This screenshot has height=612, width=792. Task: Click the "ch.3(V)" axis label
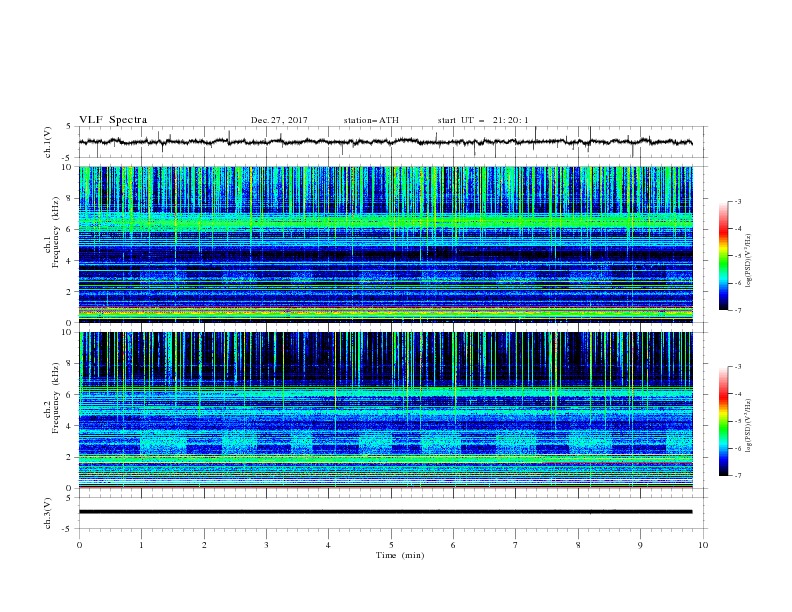coord(48,513)
